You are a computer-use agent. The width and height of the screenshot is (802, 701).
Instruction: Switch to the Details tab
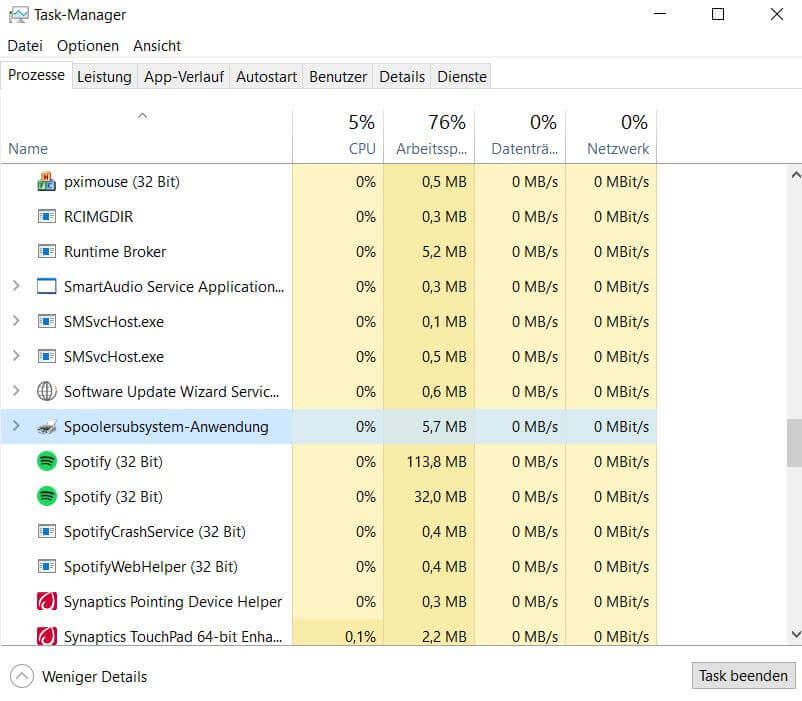pyautogui.click(x=402, y=77)
